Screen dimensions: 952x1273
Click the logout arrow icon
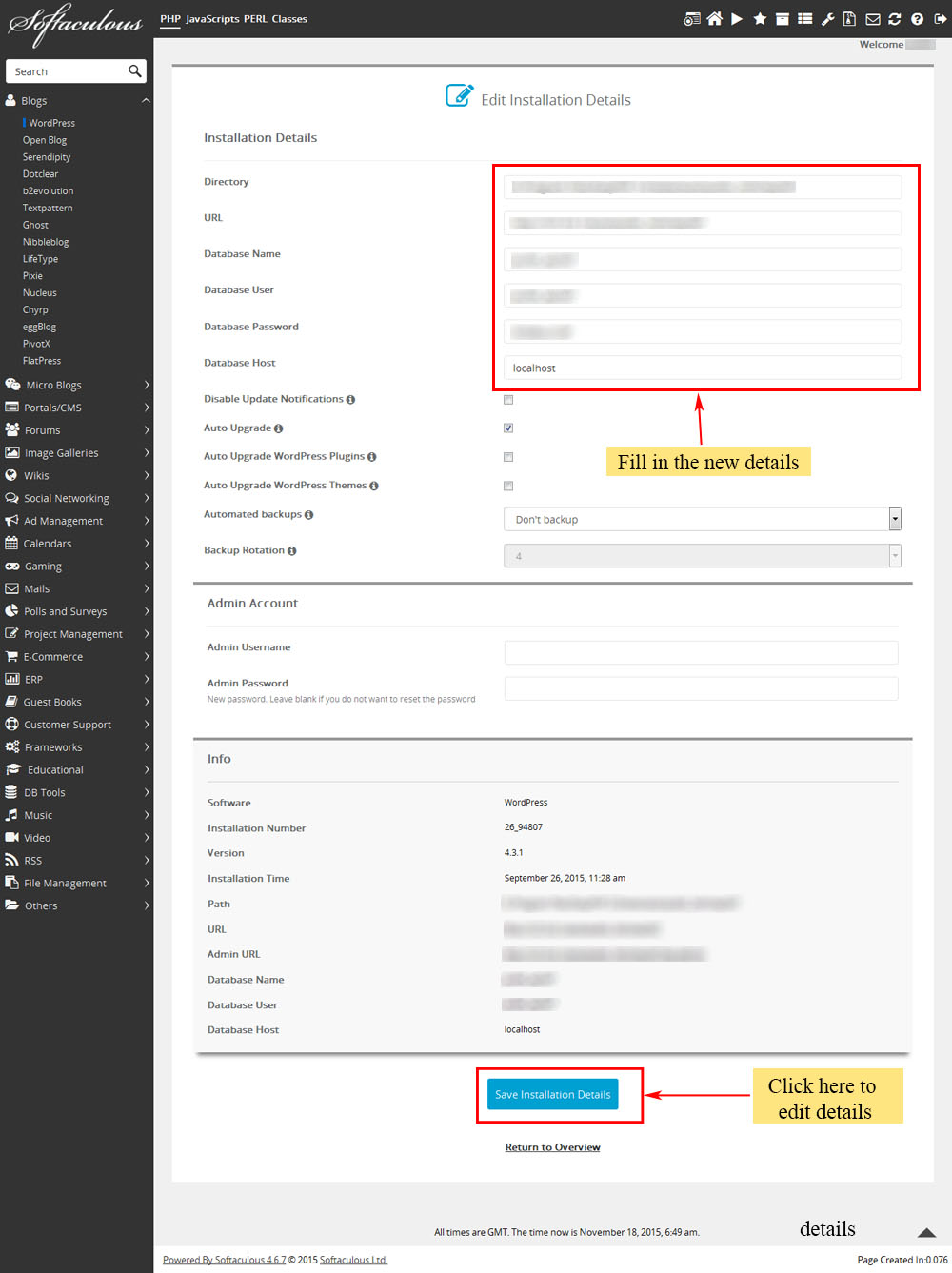[941, 19]
